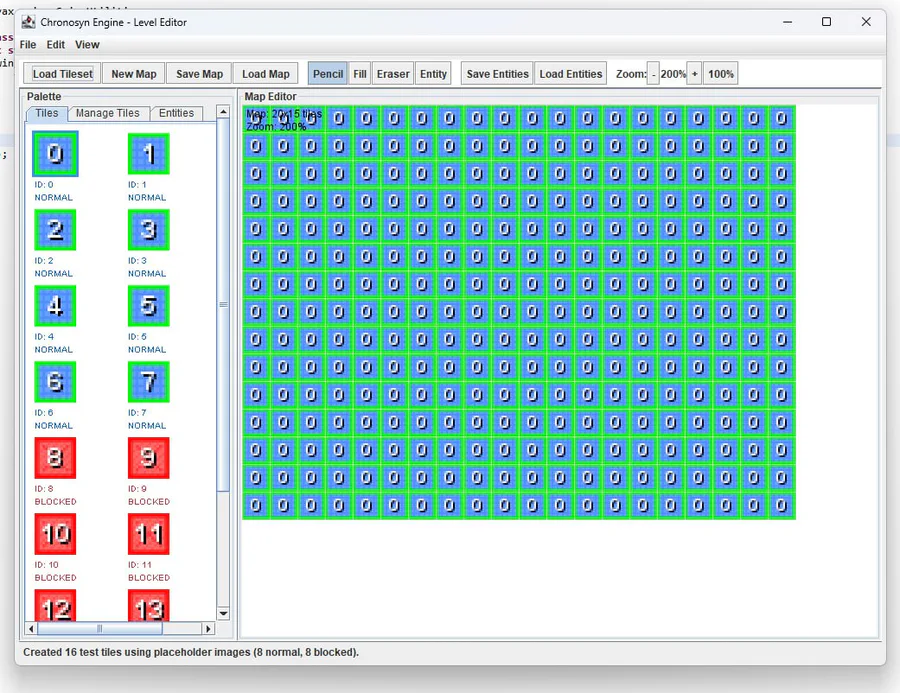Select normal tile 7
This screenshot has height=693, width=900.
pos(149,382)
